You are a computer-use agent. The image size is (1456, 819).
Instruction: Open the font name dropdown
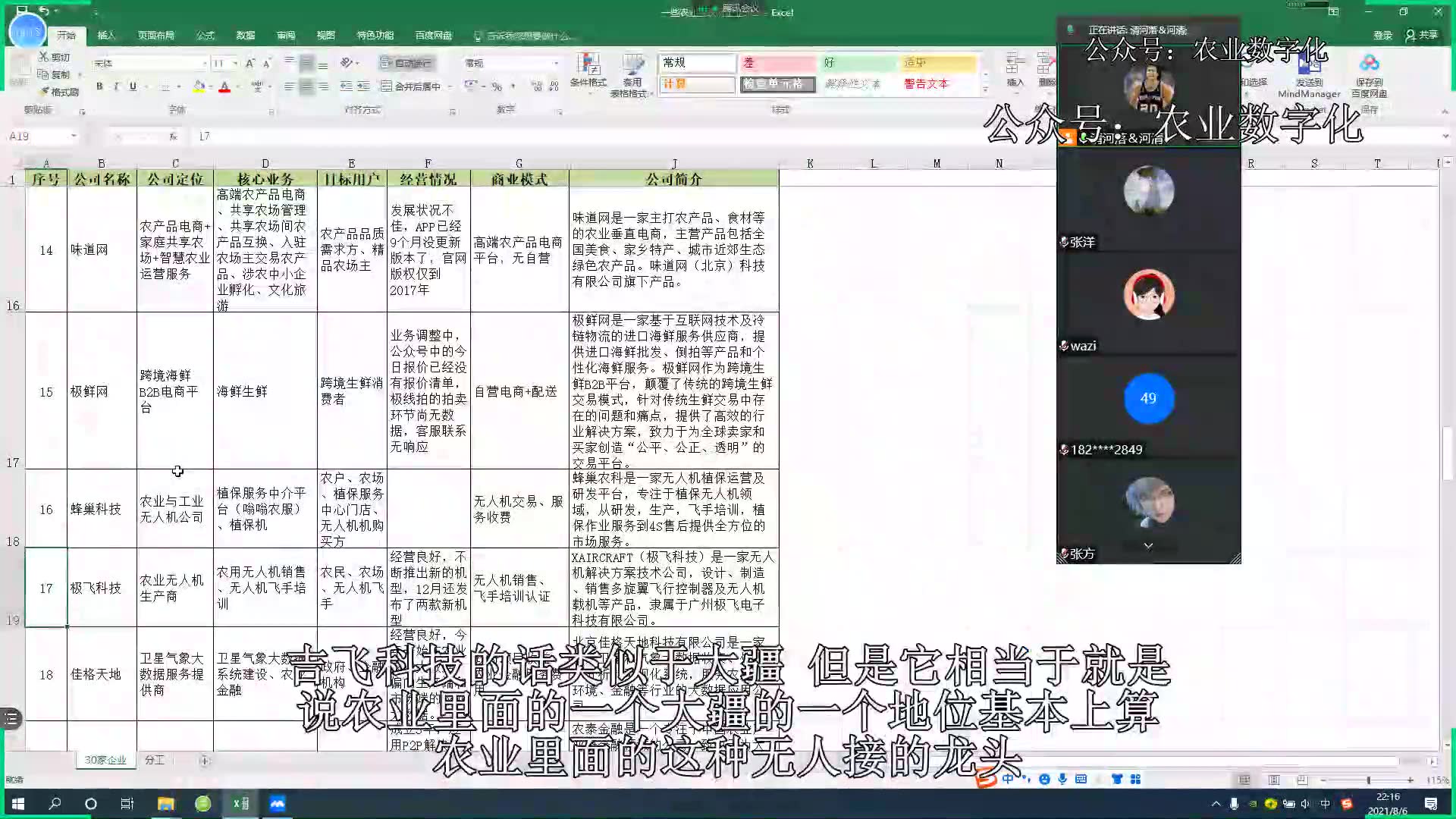(205, 64)
